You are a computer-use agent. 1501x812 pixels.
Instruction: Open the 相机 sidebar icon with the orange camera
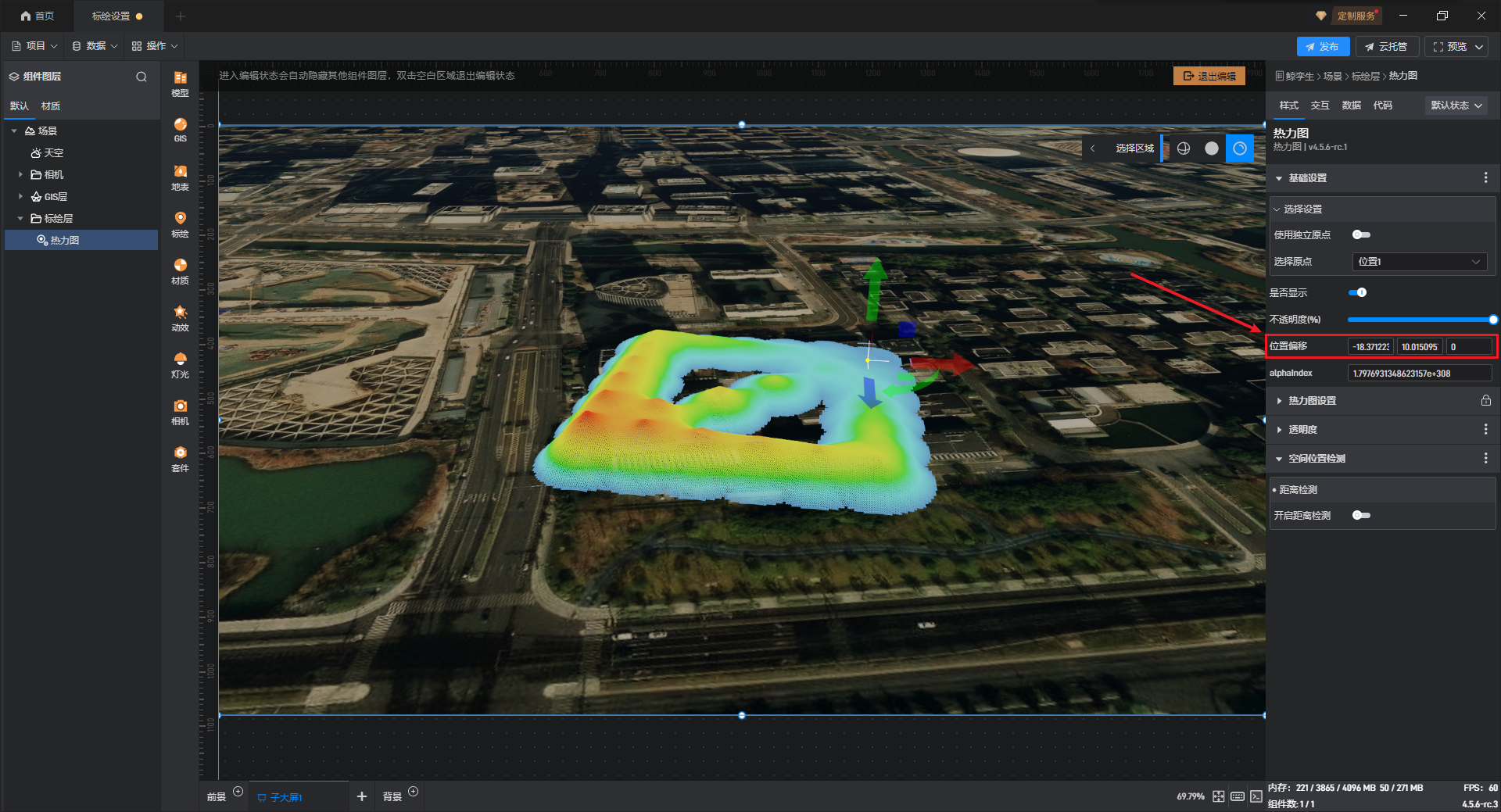(180, 411)
